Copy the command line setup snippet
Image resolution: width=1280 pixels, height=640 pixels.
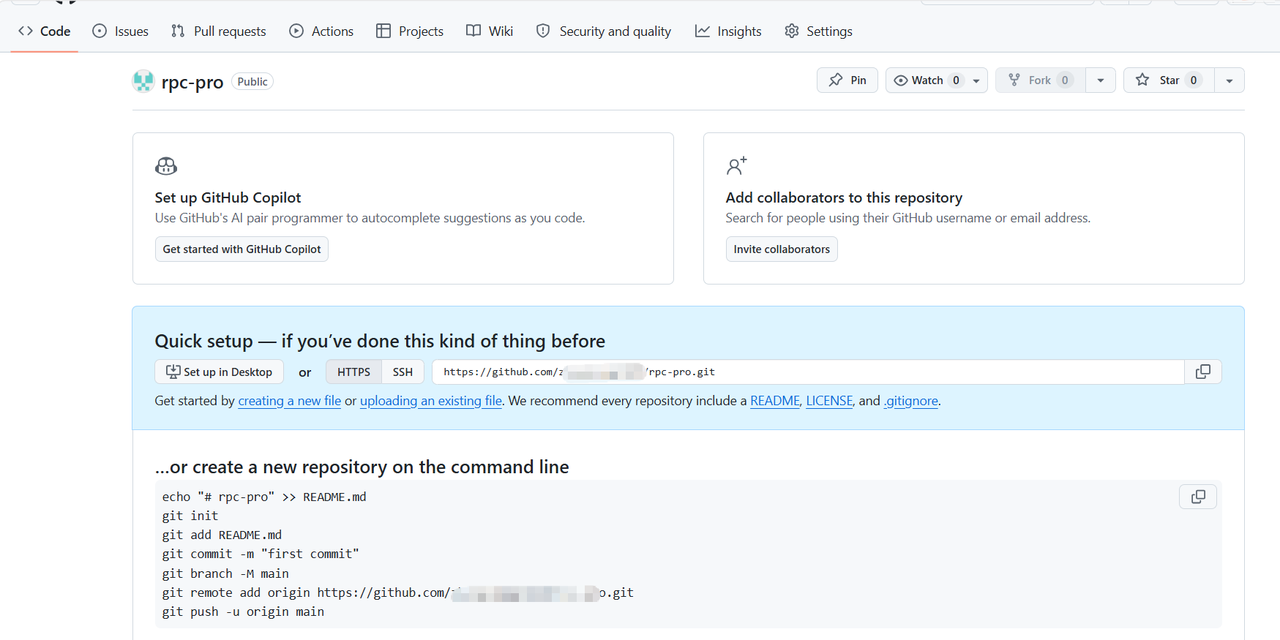click(x=1197, y=496)
